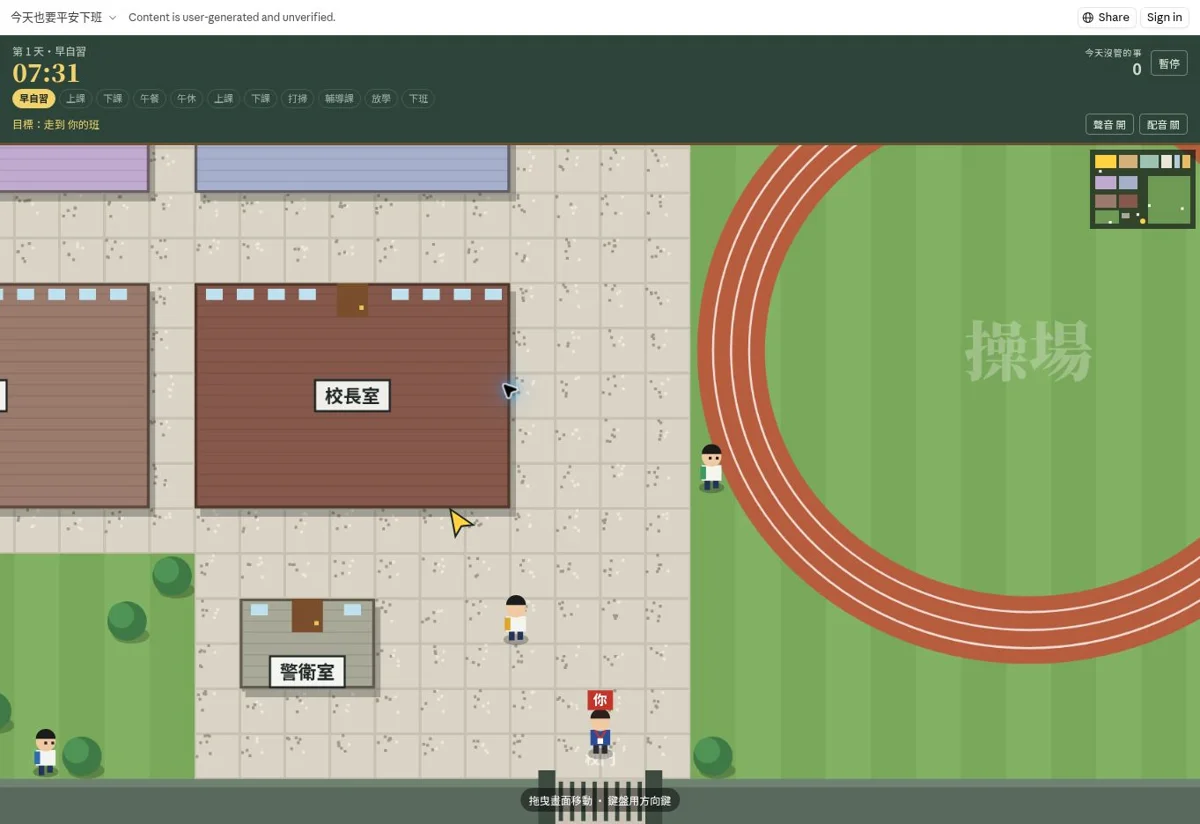Click the brown door of the 校長室 building

[x=352, y=300]
